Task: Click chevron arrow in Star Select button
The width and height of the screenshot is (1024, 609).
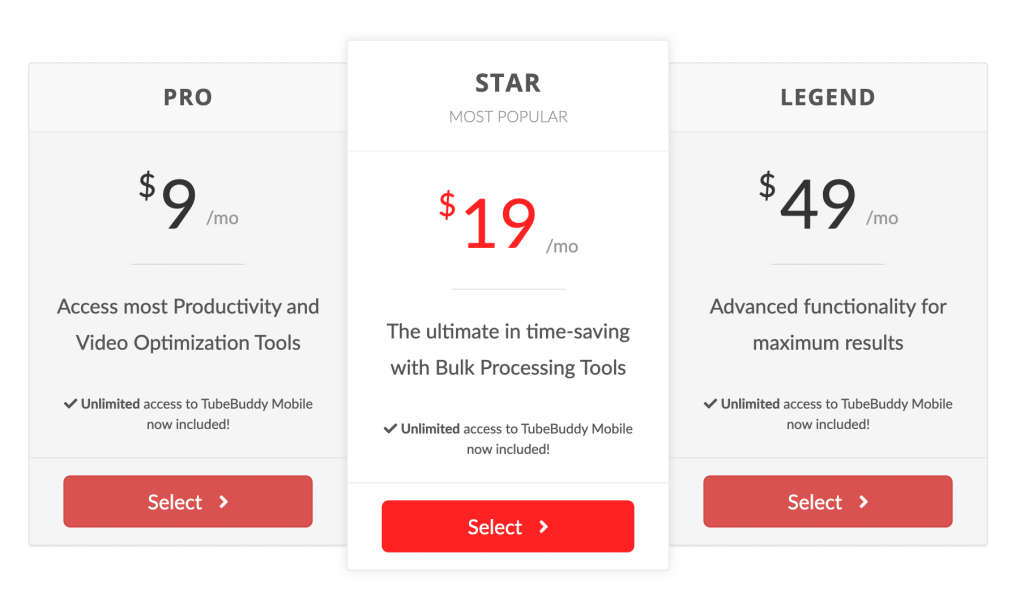Action: click(543, 527)
